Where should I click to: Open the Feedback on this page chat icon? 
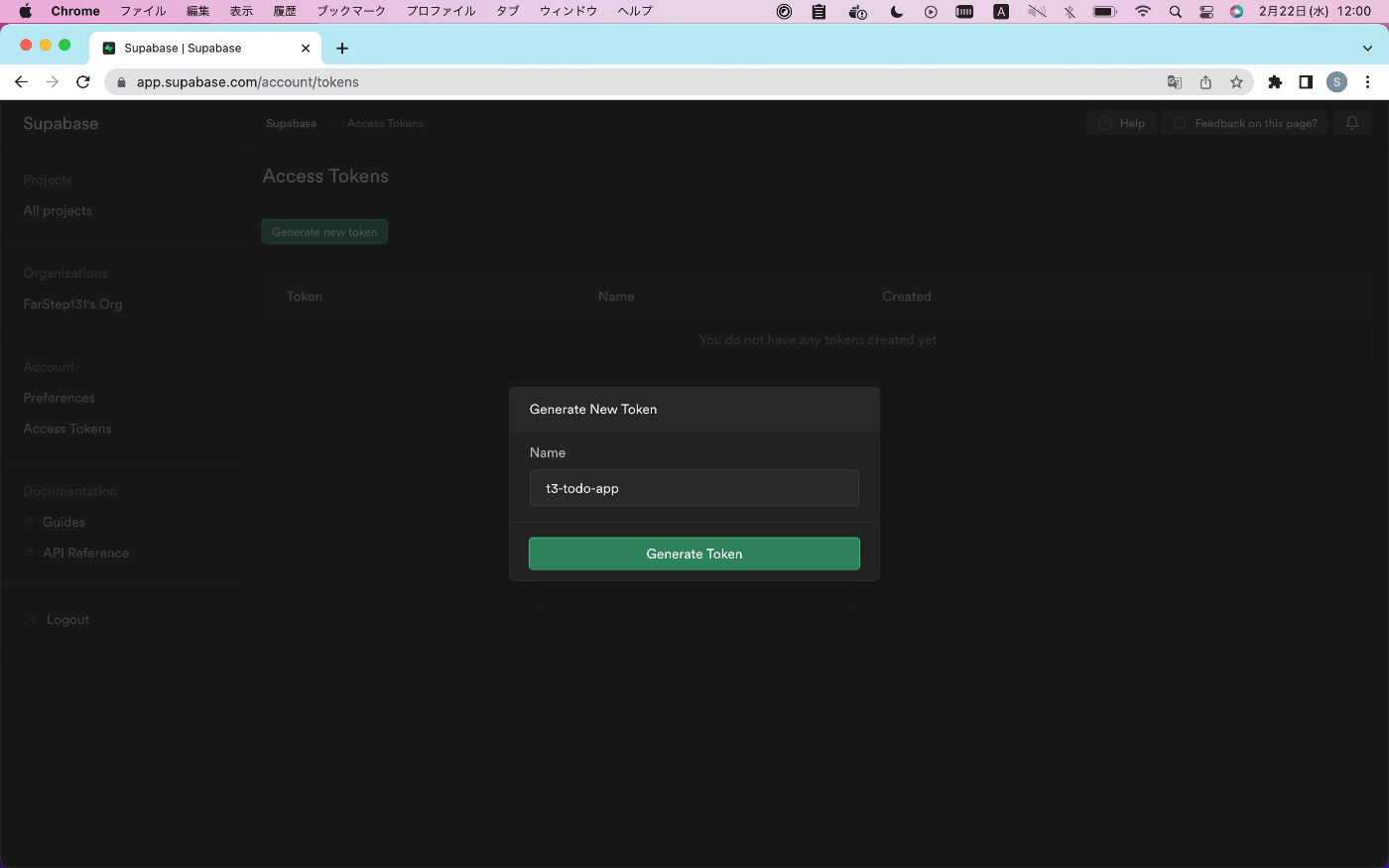tap(1180, 122)
